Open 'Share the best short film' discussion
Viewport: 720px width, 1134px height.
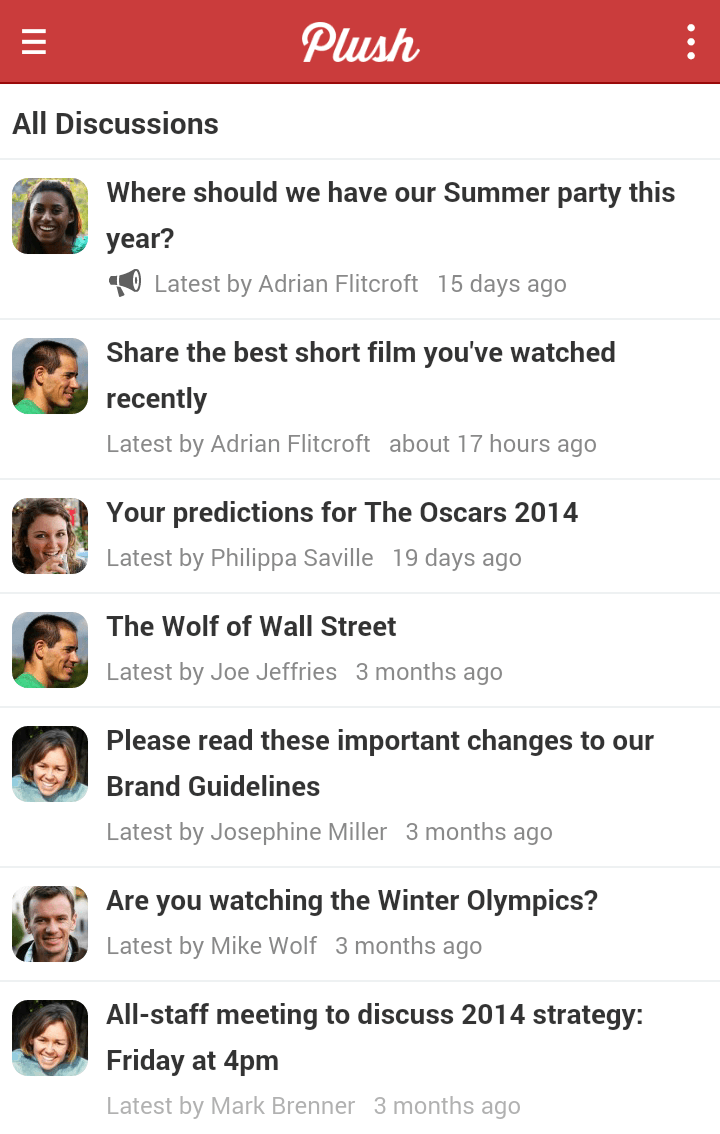[360, 375]
